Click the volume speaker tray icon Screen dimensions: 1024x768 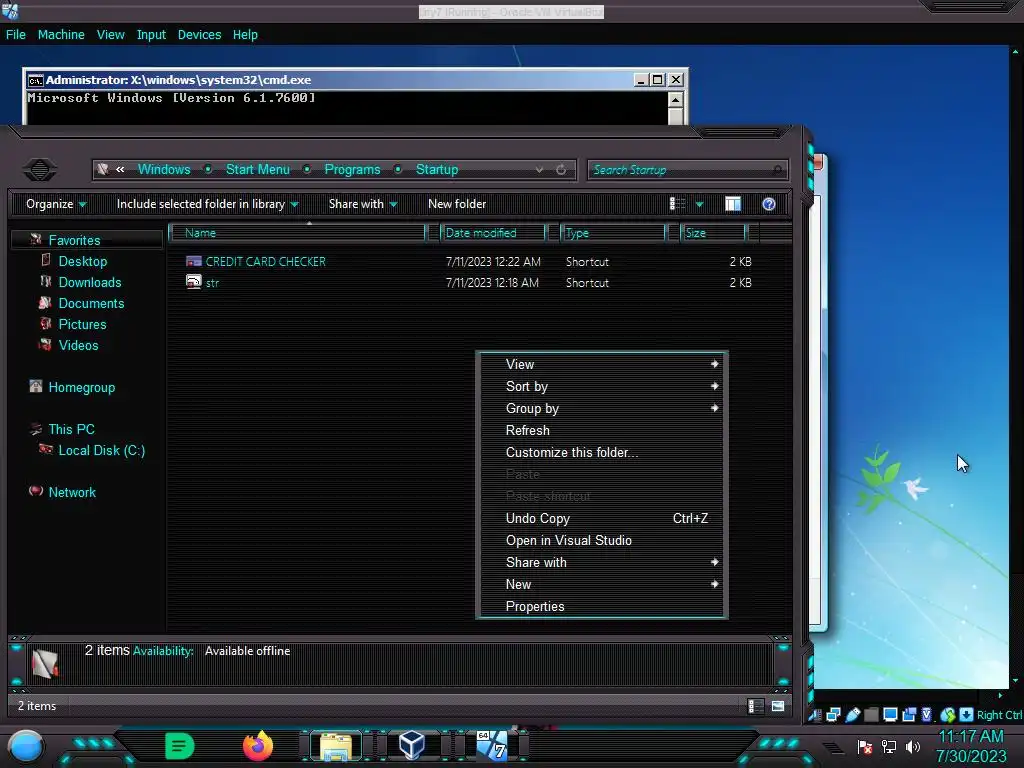pos(913,746)
